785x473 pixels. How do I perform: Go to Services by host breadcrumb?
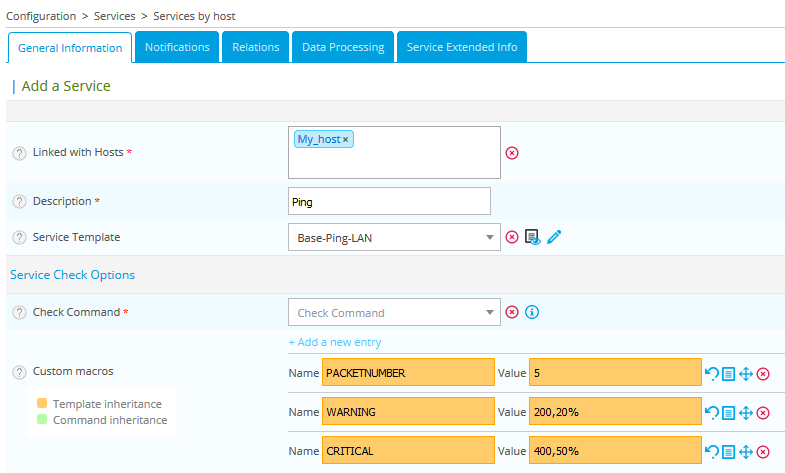point(194,16)
